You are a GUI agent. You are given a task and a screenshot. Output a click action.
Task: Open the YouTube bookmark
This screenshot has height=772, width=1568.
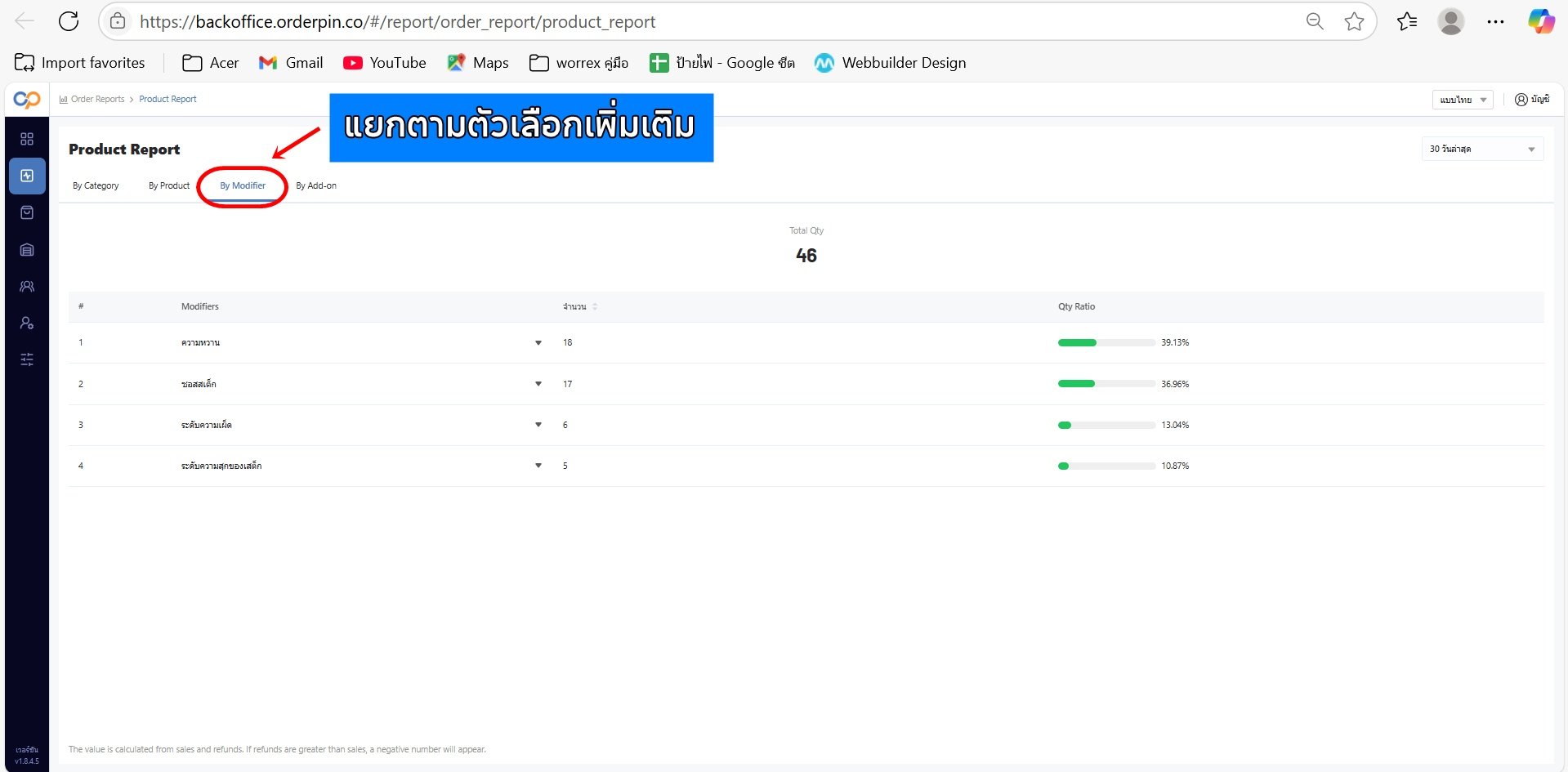click(x=385, y=63)
